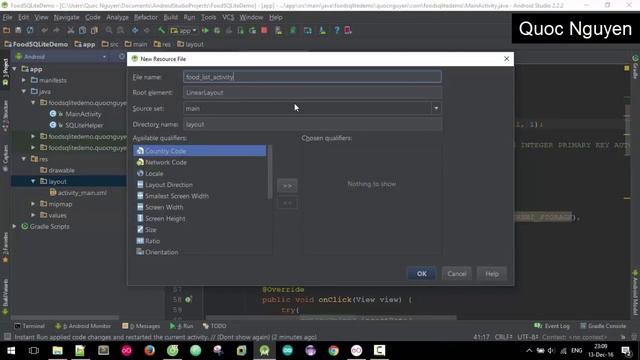Expand the manifests folder node
640x360 pixels.
(24, 80)
